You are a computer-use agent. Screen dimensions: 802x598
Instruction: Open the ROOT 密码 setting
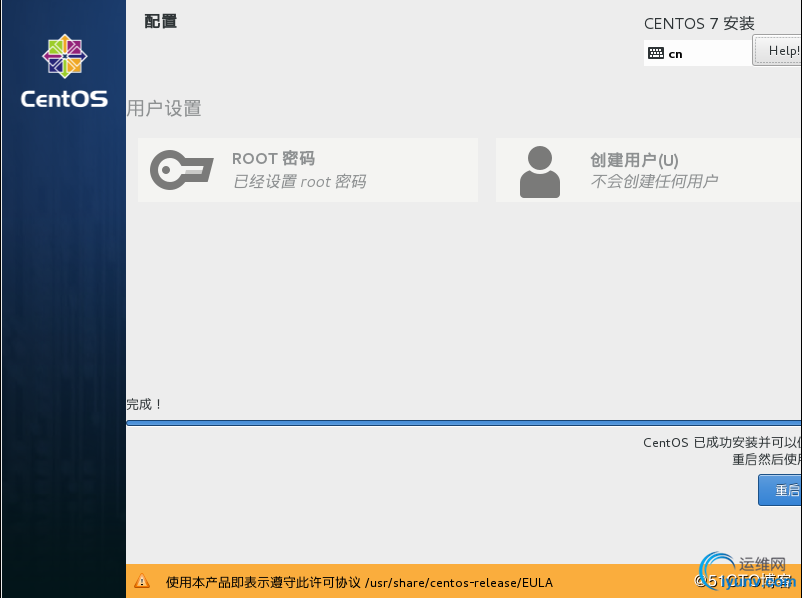pyautogui.click(x=308, y=170)
